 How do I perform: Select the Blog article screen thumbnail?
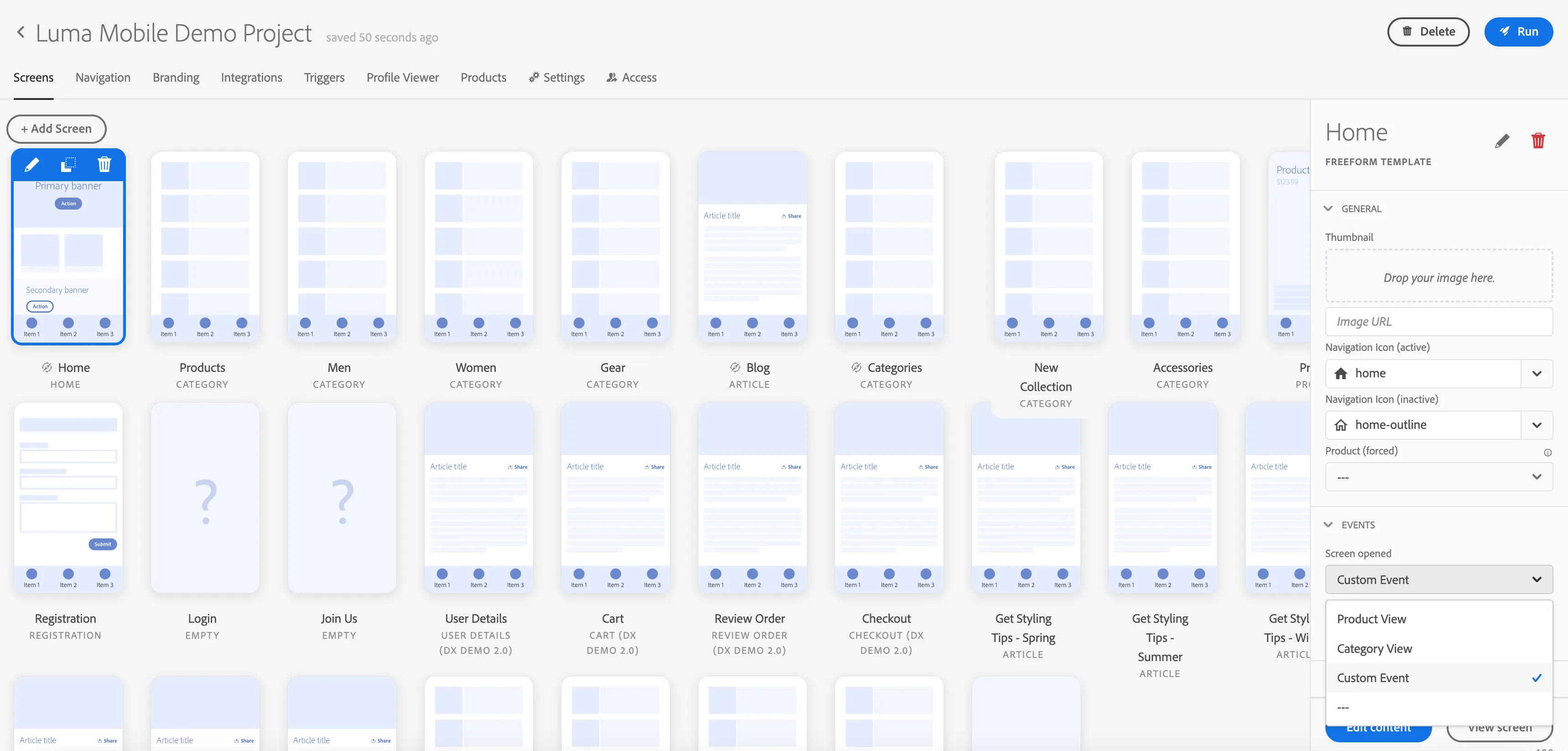tap(753, 247)
